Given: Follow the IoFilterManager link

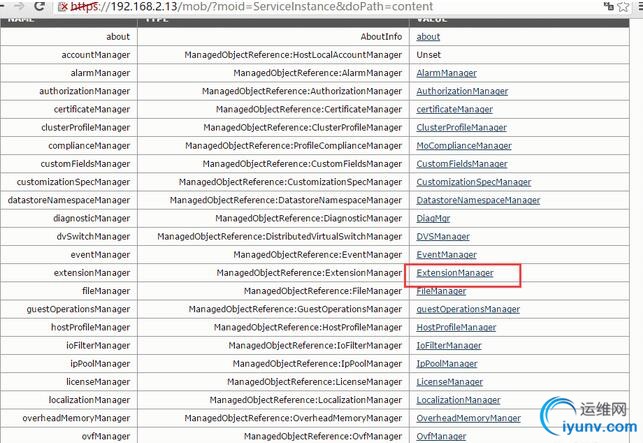Looking at the screenshot, I should click(449, 345).
